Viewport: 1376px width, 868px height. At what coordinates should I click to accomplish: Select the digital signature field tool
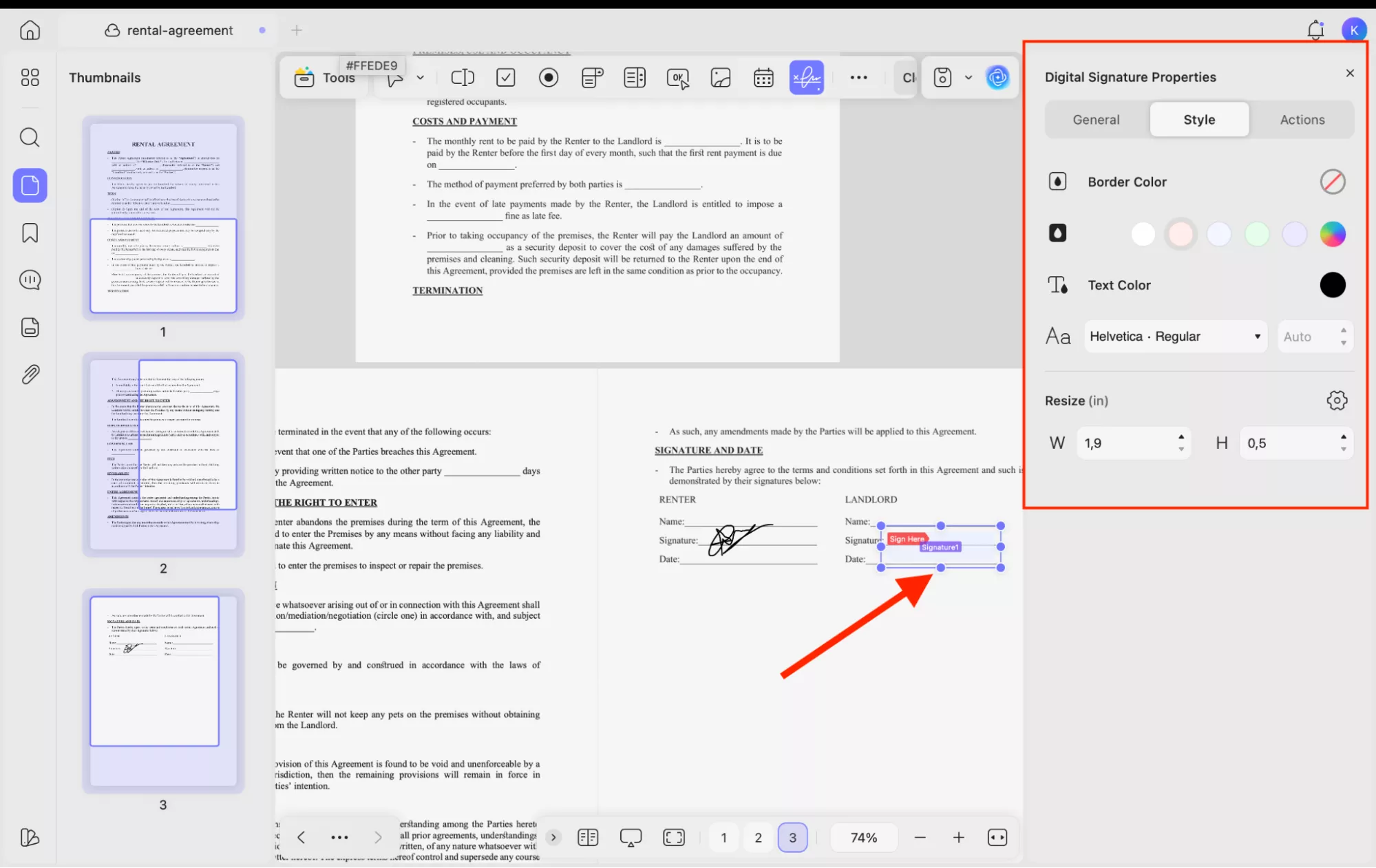(807, 77)
